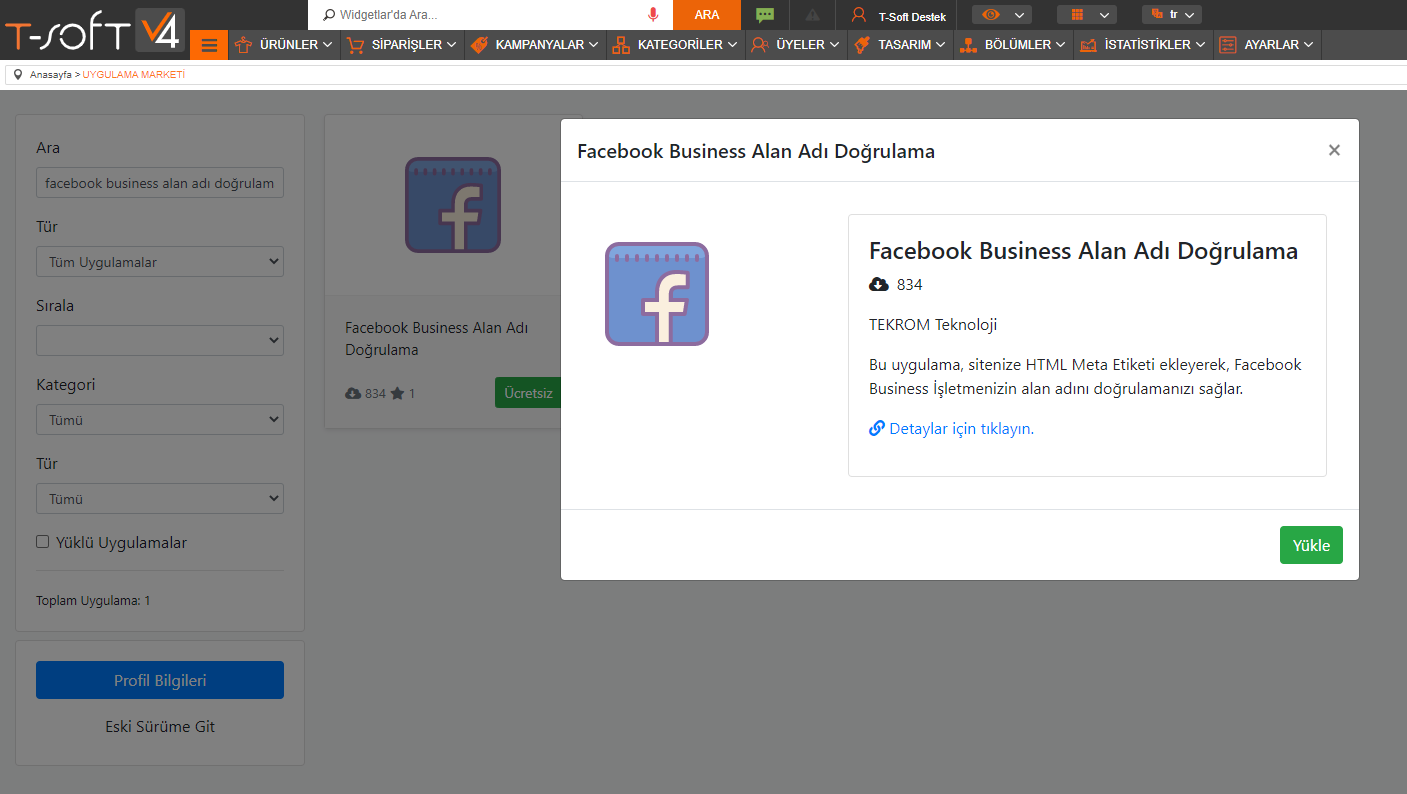1407x794 pixels.
Task: Open the AYARLAR menu
Action: pyautogui.click(x=1267, y=45)
